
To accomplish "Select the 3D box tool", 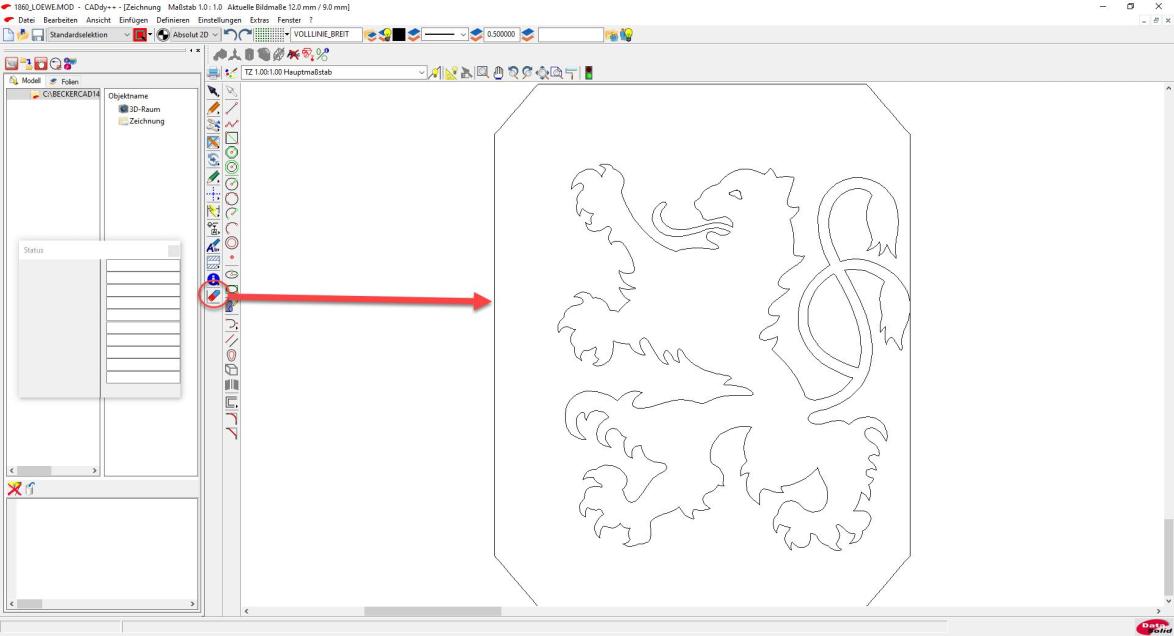I will [232, 370].
